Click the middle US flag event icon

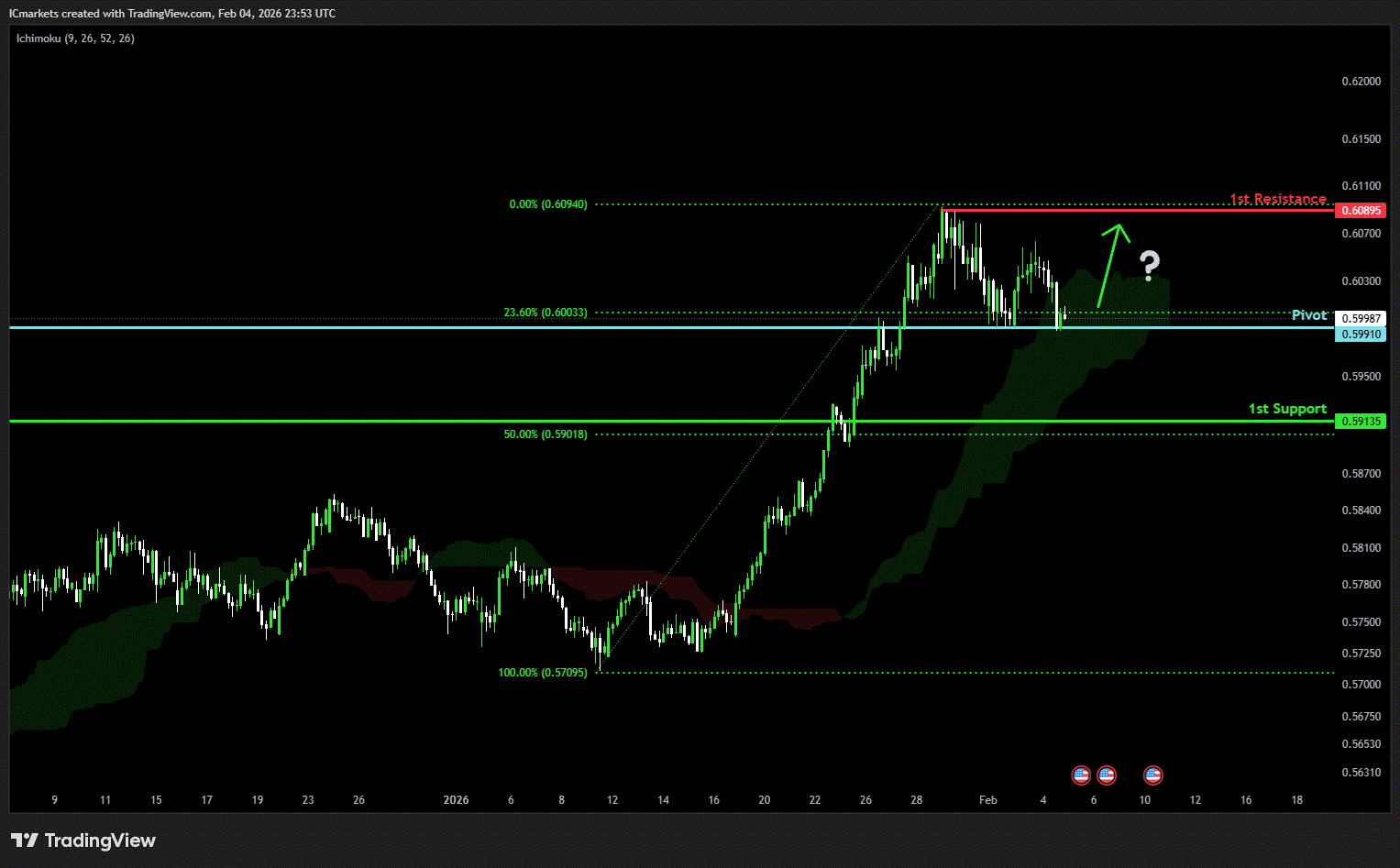[1107, 775]
